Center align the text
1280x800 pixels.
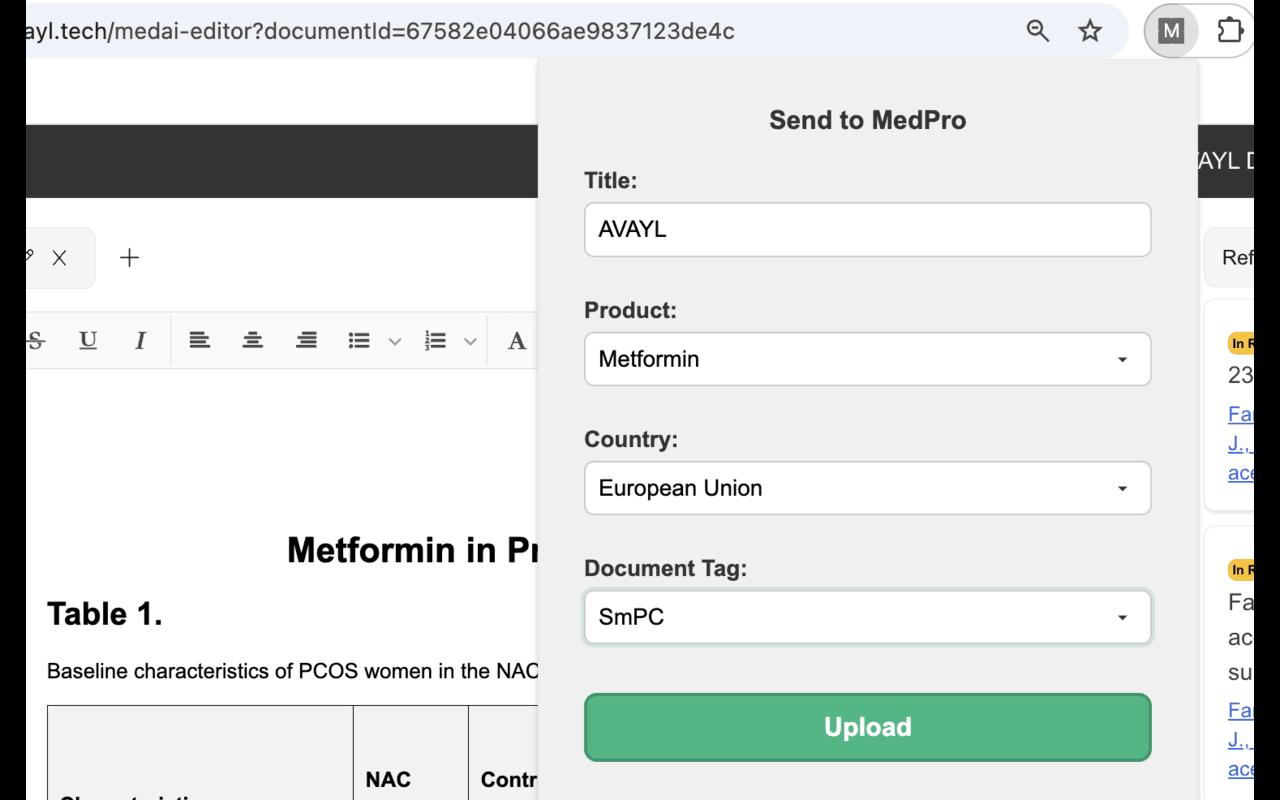[x=253, y=341]
